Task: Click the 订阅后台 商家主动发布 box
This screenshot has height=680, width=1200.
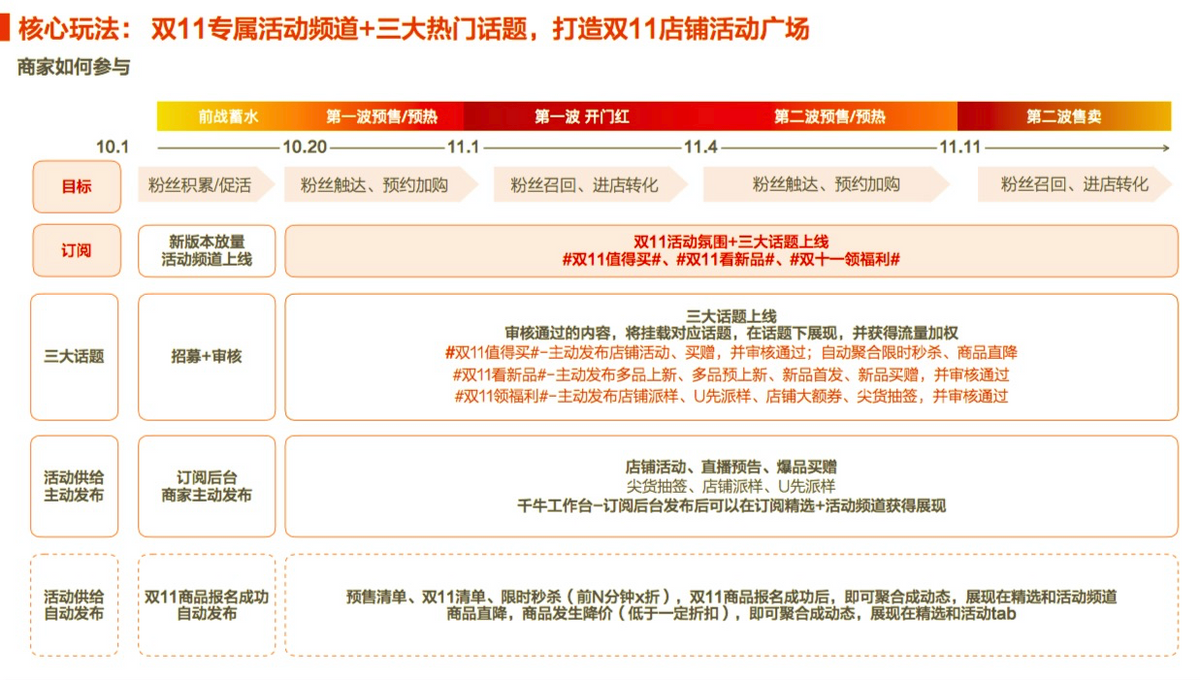Action: tap(207, 486)
